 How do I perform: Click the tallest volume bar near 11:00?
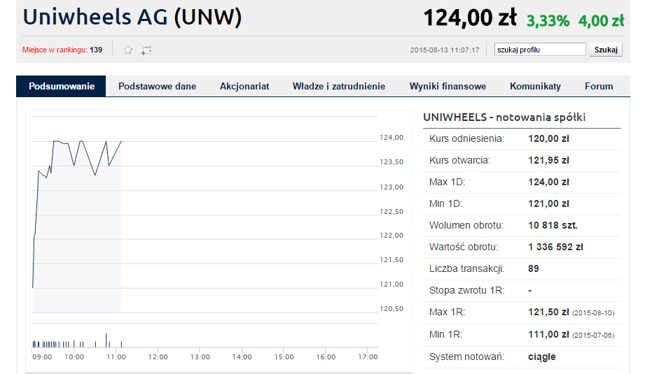click(106, 340)
